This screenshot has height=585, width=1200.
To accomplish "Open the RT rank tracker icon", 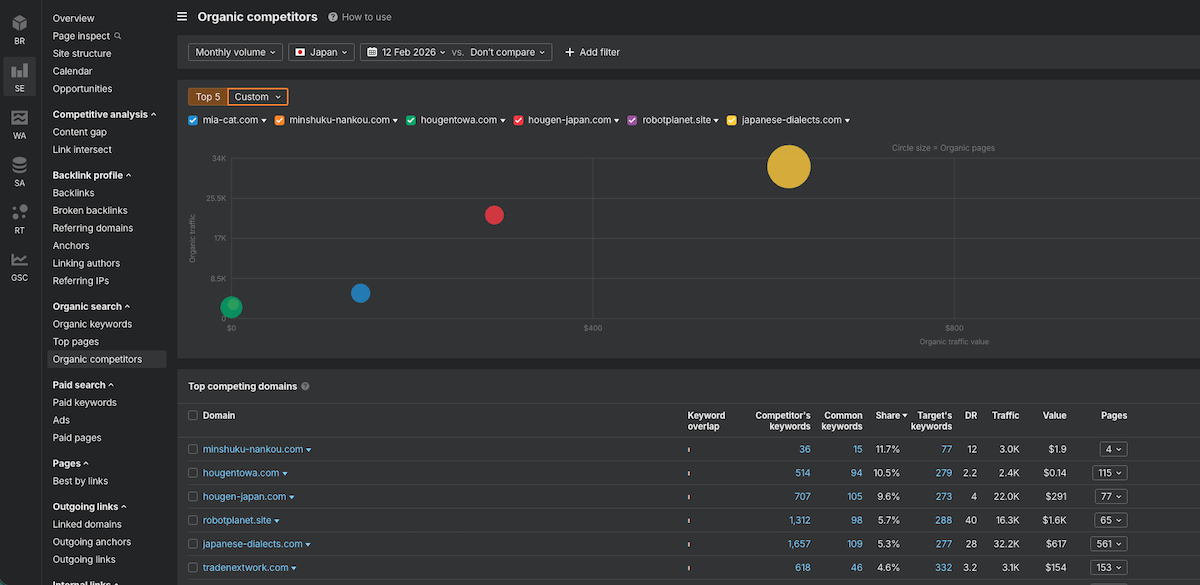I will click(18, 212).
